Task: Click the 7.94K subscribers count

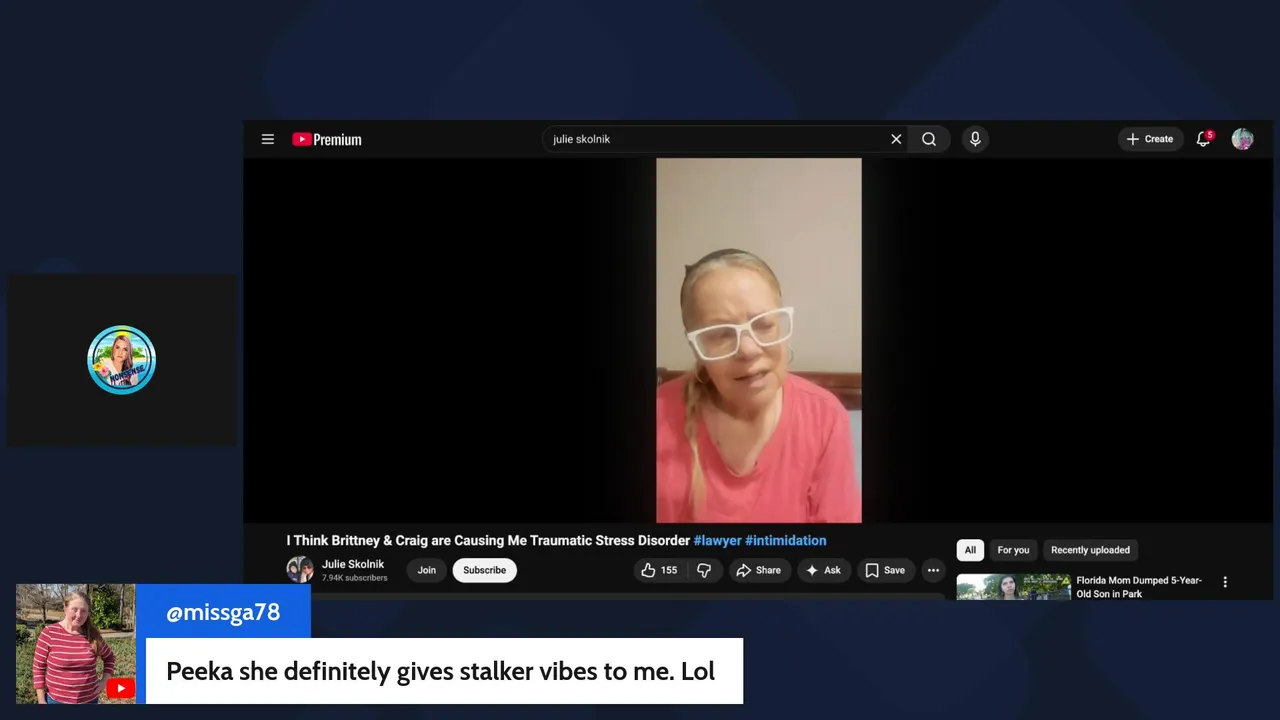Action: [x=354, y=578]
